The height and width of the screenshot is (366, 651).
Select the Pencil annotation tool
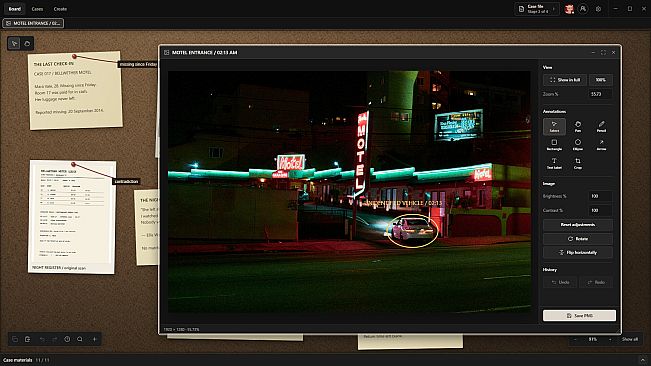pos(601,127)
